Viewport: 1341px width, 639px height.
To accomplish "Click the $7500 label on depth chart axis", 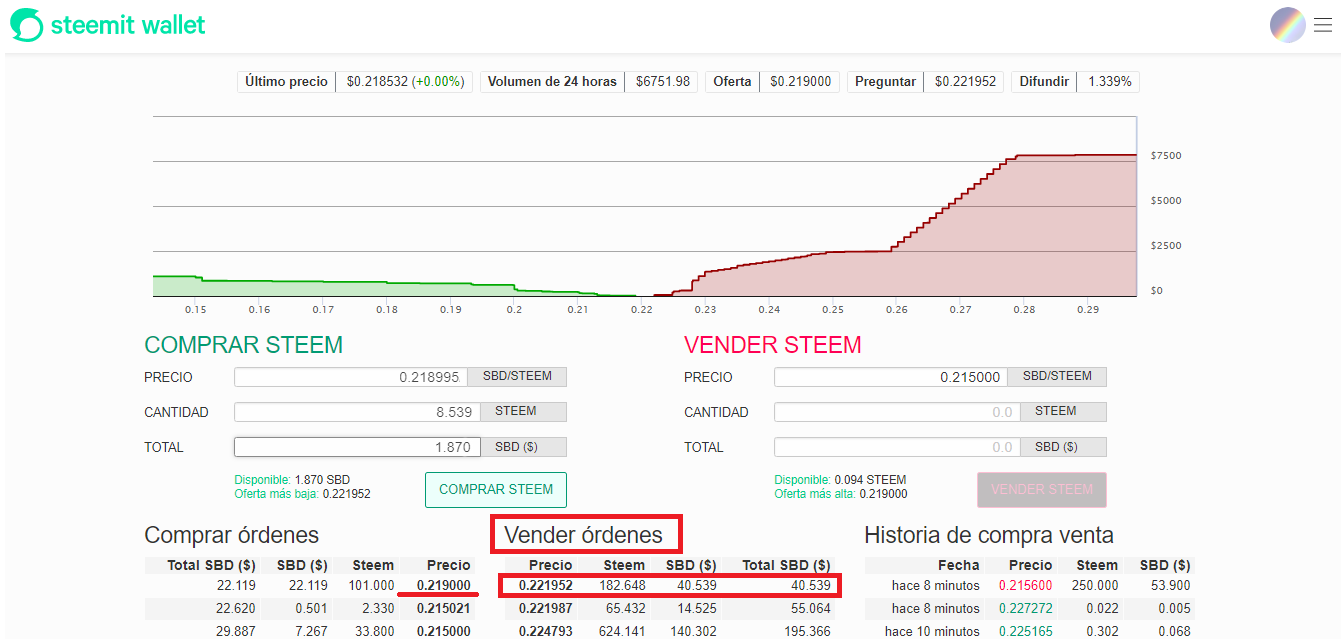I will 1166,156.
